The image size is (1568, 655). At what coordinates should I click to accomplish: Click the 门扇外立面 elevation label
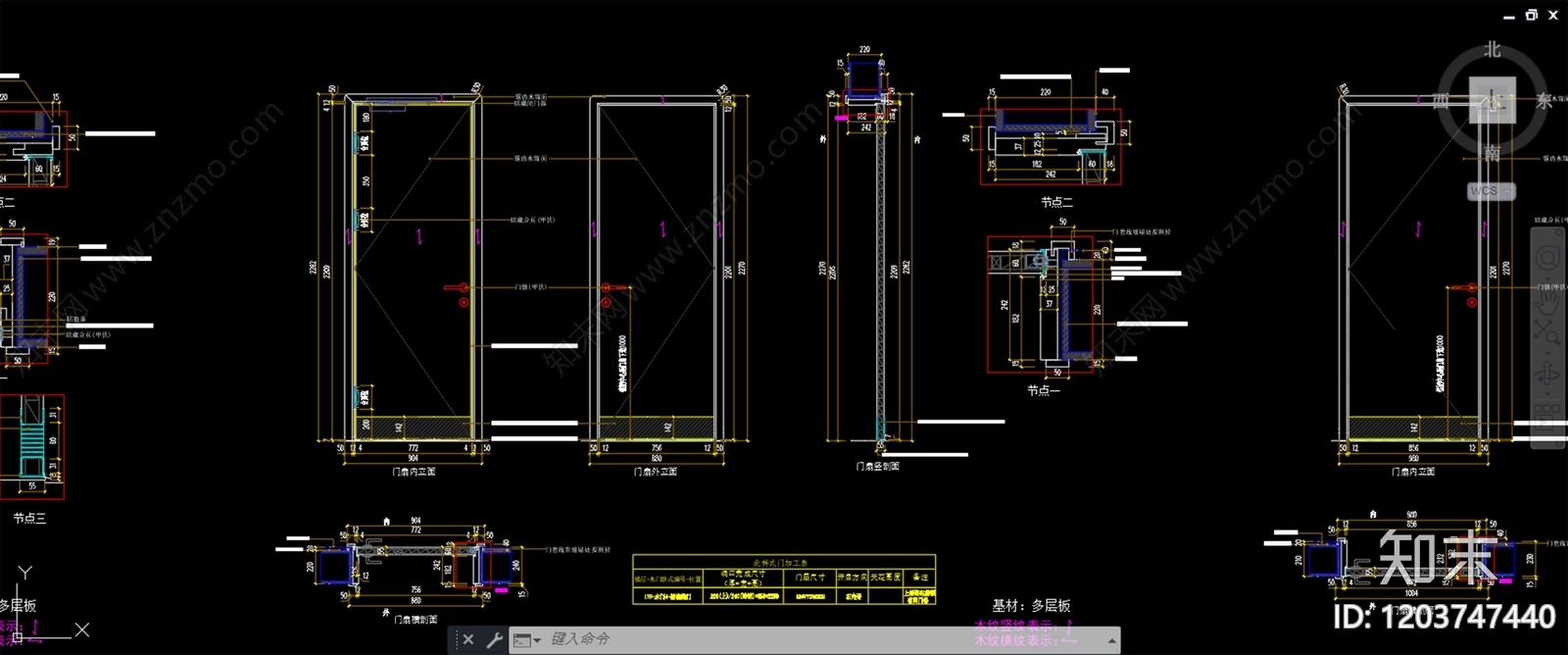656,472
